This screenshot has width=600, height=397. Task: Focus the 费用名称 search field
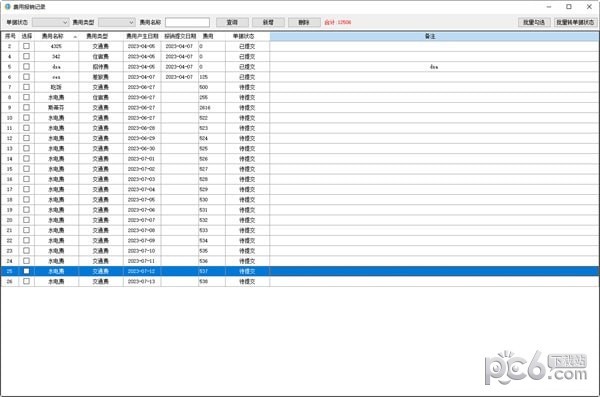pyautogui.click(x=188, y=23)
